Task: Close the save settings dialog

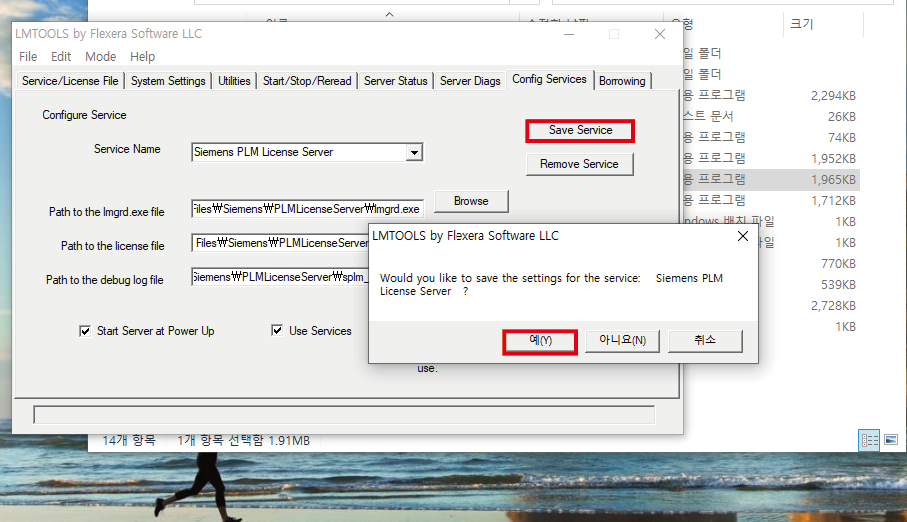Action: (x=743, y=236)
